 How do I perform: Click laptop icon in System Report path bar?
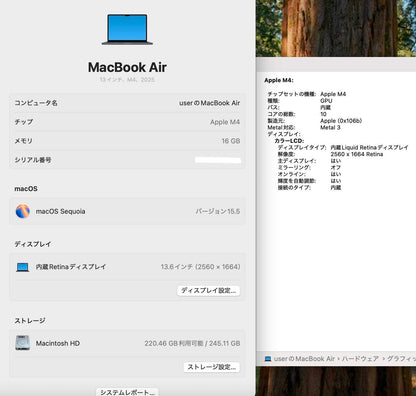click(x=268, y=359)
